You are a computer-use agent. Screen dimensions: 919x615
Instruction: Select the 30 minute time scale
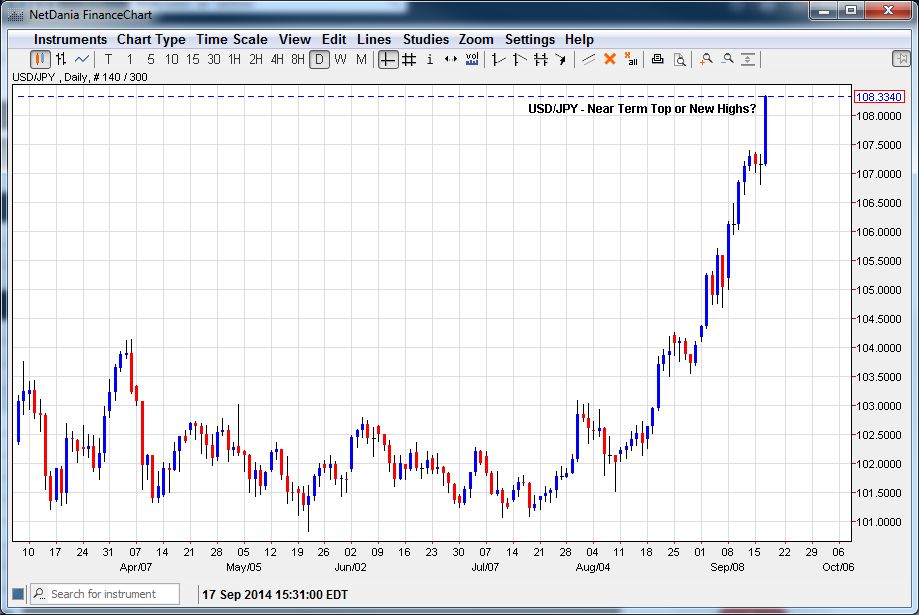[x=214, y=59]
